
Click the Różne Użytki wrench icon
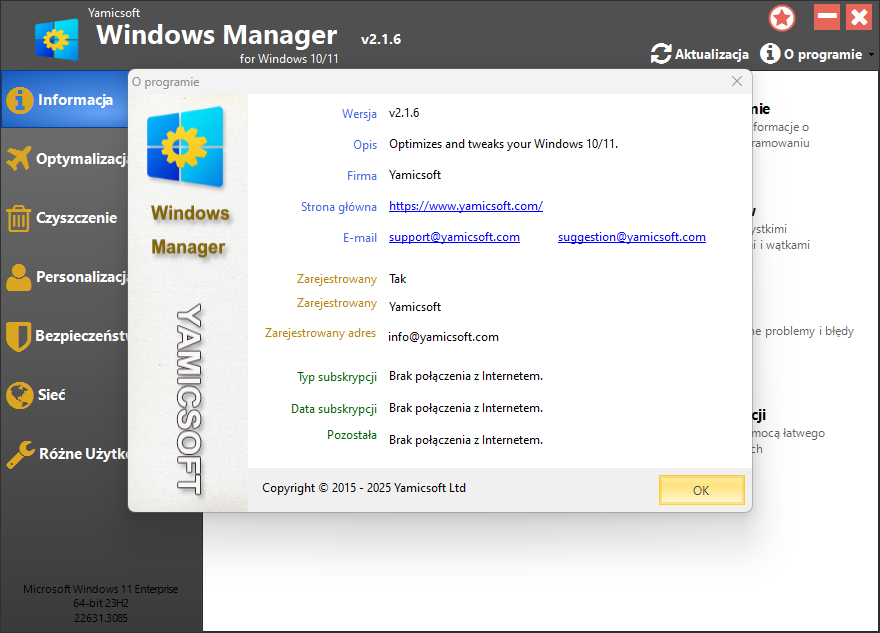(20, 454)
